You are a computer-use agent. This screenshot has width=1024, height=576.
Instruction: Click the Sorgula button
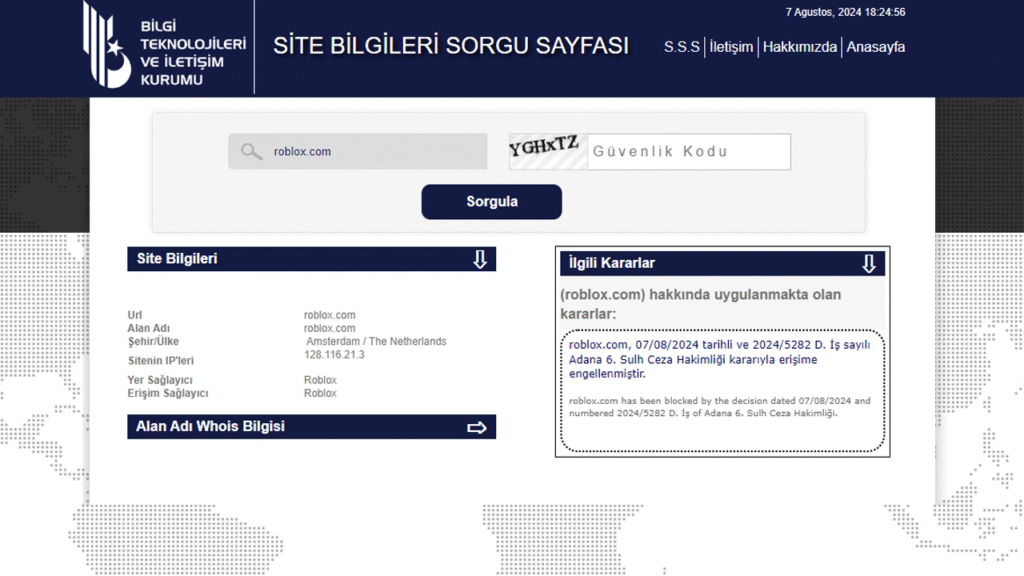point(491,201)
